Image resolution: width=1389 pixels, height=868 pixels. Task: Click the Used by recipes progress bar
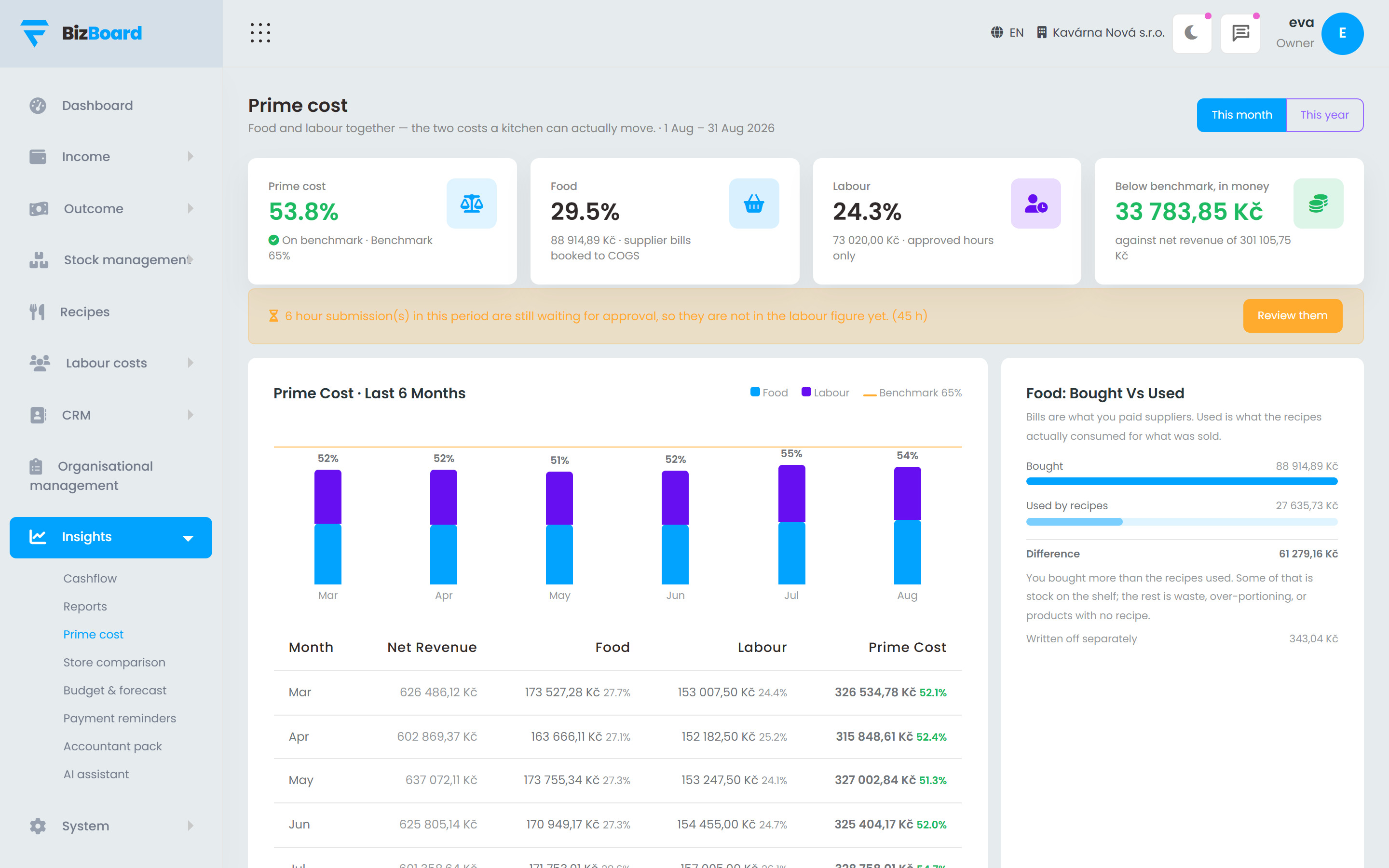tap(1181, 521)
